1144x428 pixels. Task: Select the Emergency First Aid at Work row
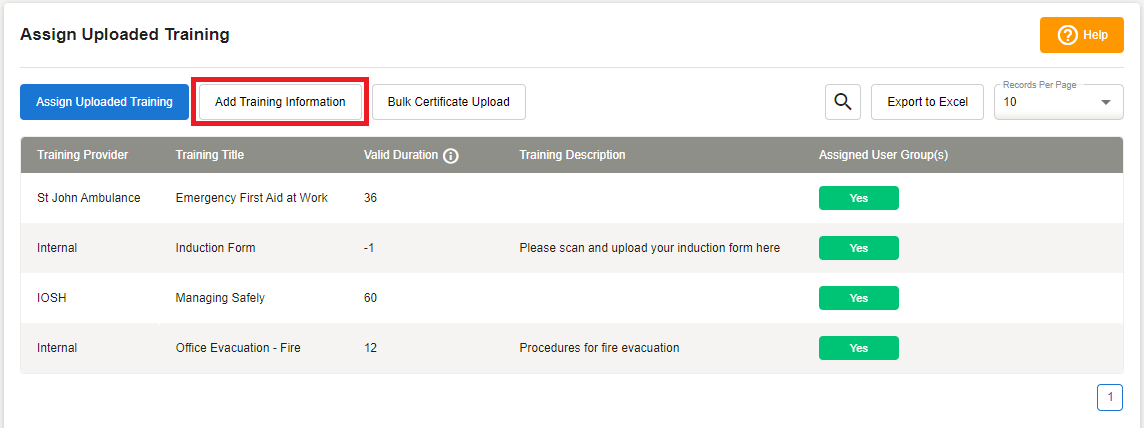pos(251,198)
